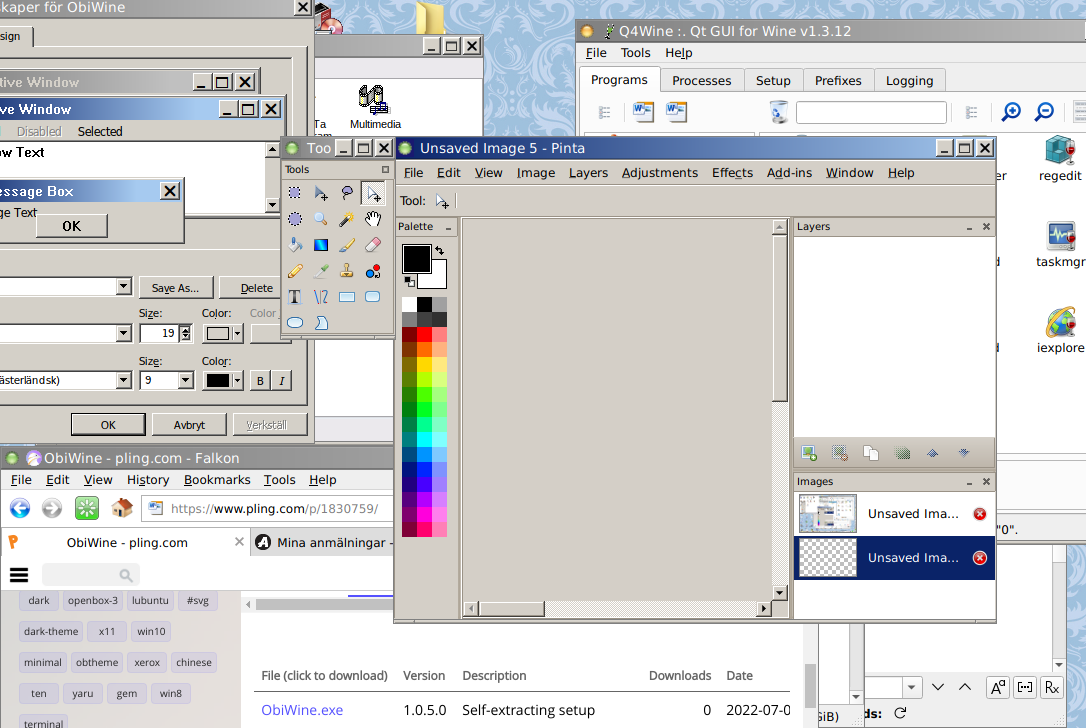Image resolution: width=1086 pixels, height=728 pixels.
Task: Open the Adjustments menu in Pinta
Action: (659, 173)
